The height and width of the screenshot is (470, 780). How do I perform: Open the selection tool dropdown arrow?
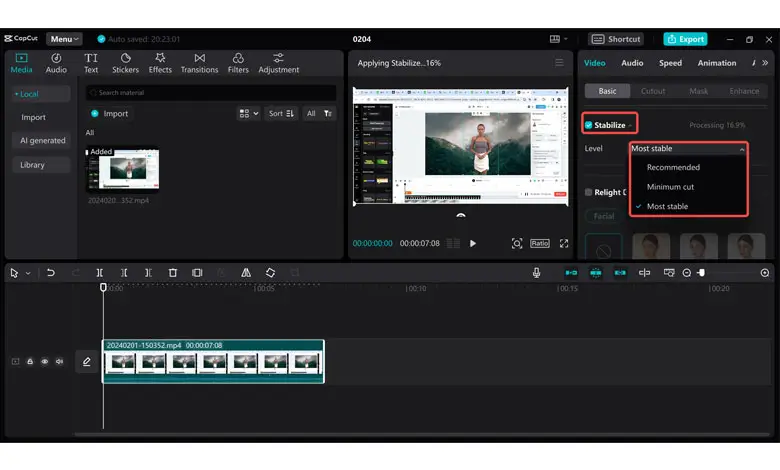coord(28,273)
